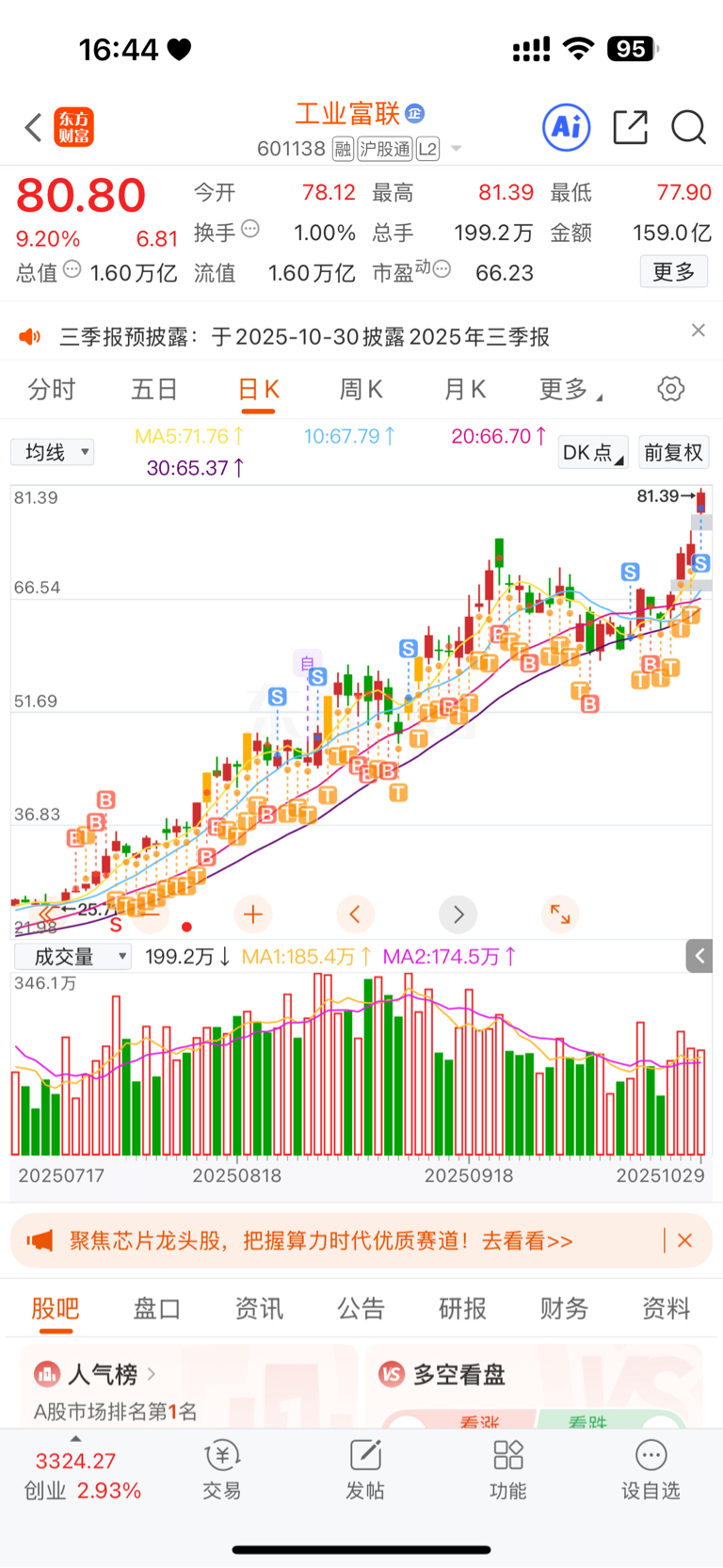This screenshot has width=723, height=1568.
Task: Switch to the 财务 tab
Action: (x=564, y=1308)
